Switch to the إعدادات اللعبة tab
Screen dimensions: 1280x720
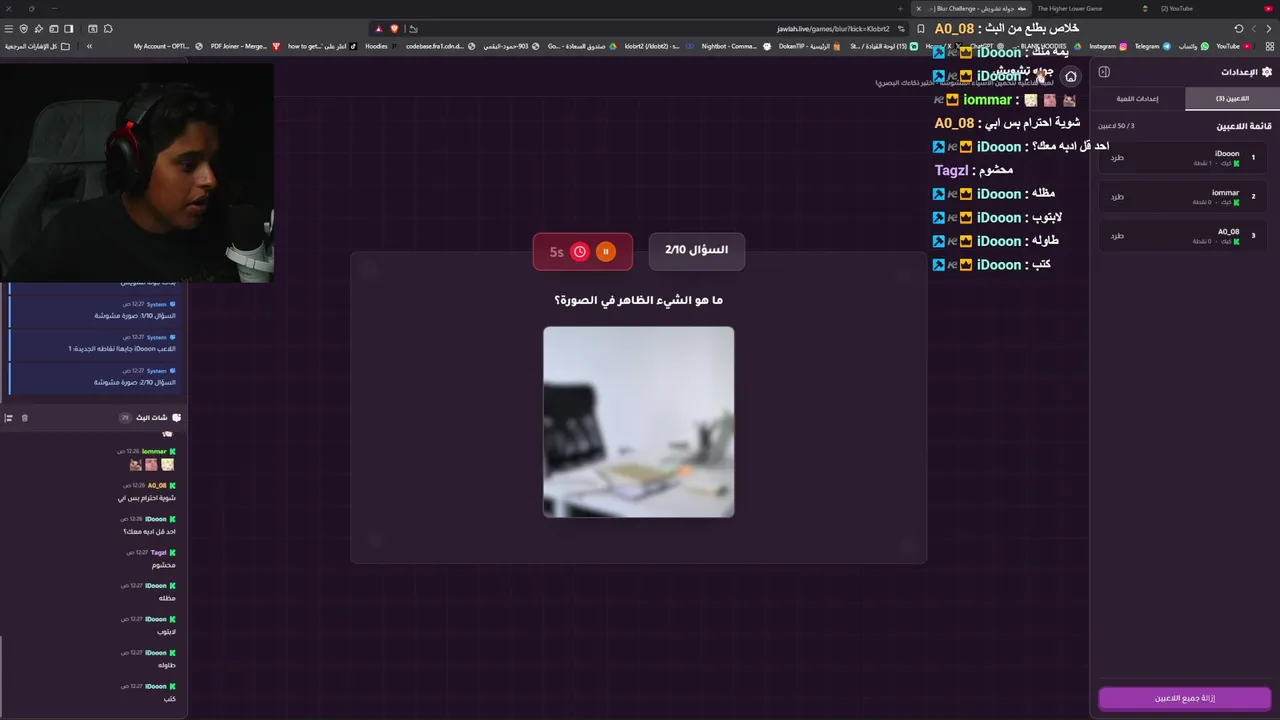click(1138, 98)
